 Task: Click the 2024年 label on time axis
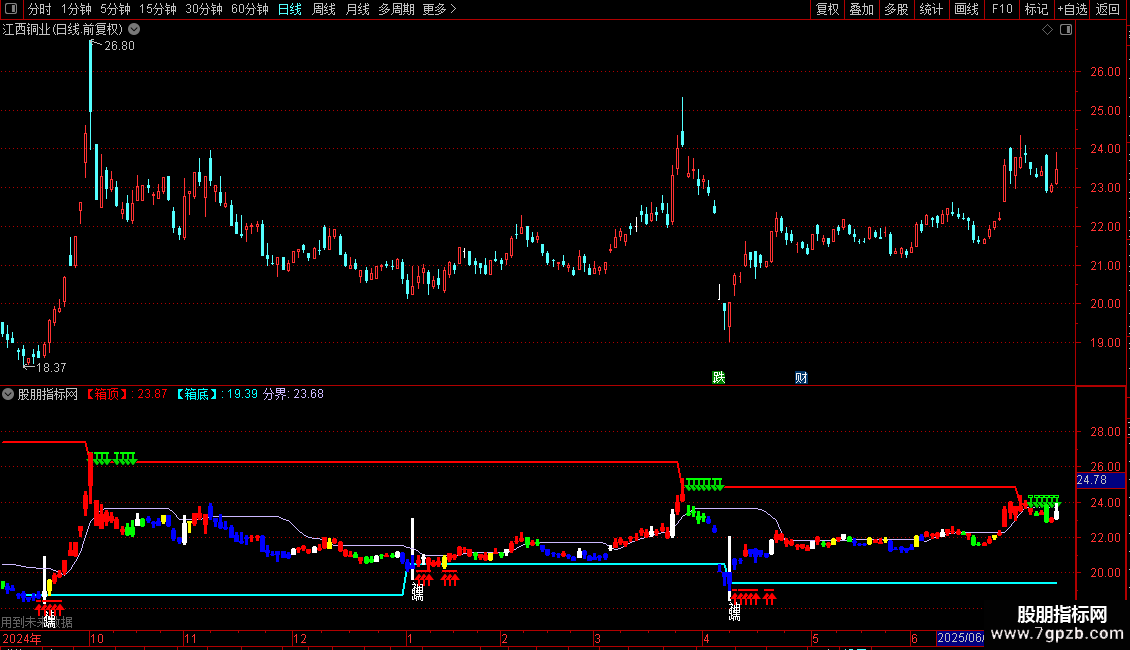click(22, 638)
